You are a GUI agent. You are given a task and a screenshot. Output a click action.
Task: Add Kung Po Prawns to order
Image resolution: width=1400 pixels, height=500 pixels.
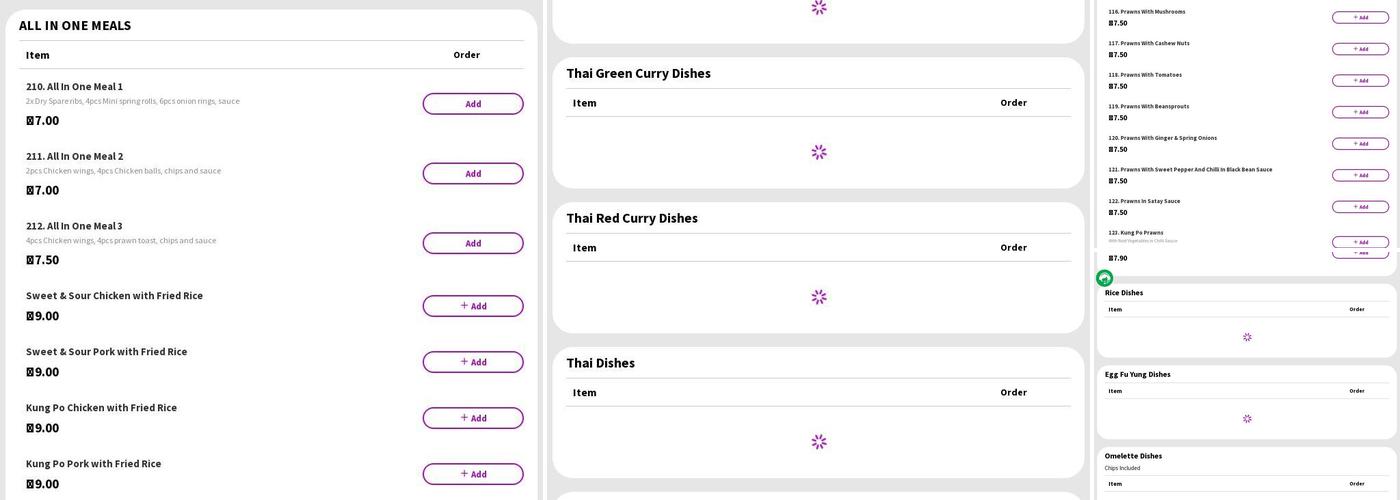click(x=1359, y=242)
